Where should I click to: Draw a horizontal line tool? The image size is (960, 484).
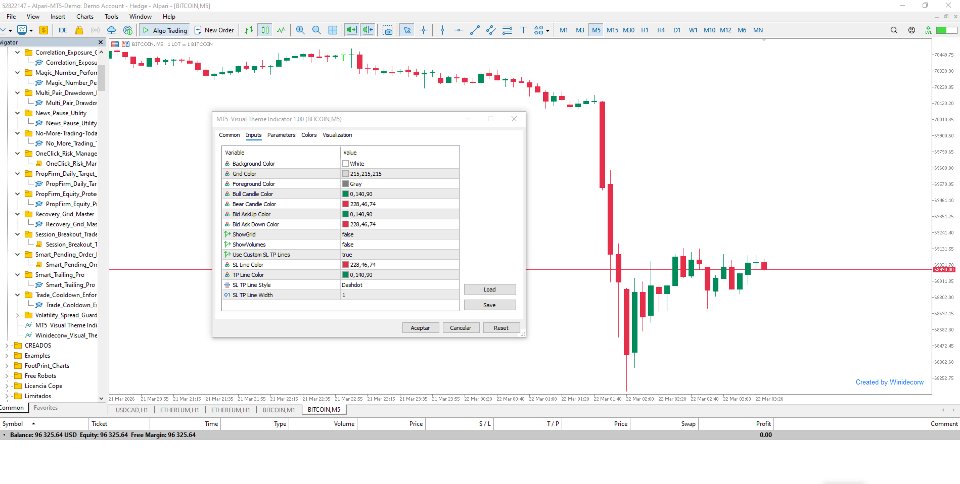click(x=458, y=30)
